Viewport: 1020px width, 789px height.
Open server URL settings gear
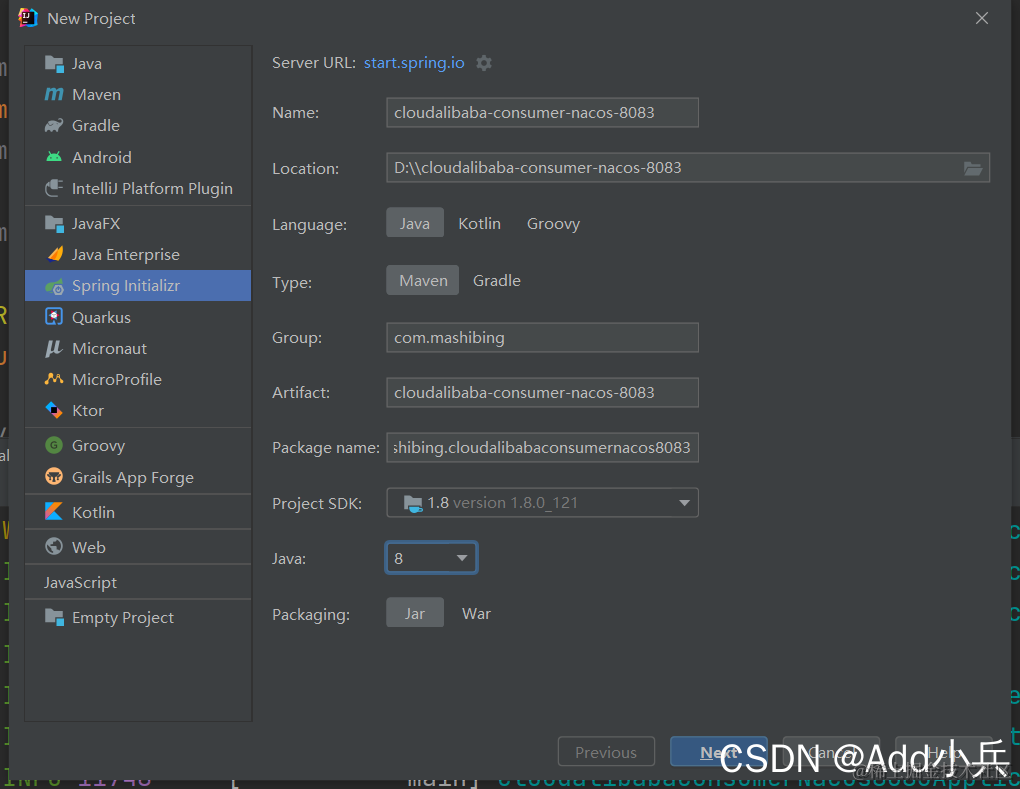tap(483, 63)
